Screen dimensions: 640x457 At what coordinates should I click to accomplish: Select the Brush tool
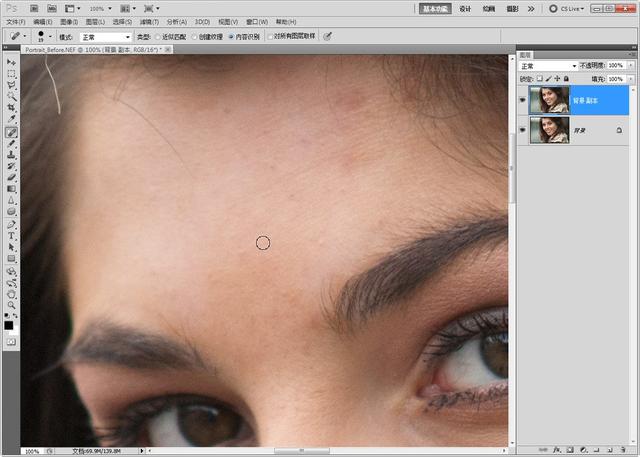coord(11,144)
